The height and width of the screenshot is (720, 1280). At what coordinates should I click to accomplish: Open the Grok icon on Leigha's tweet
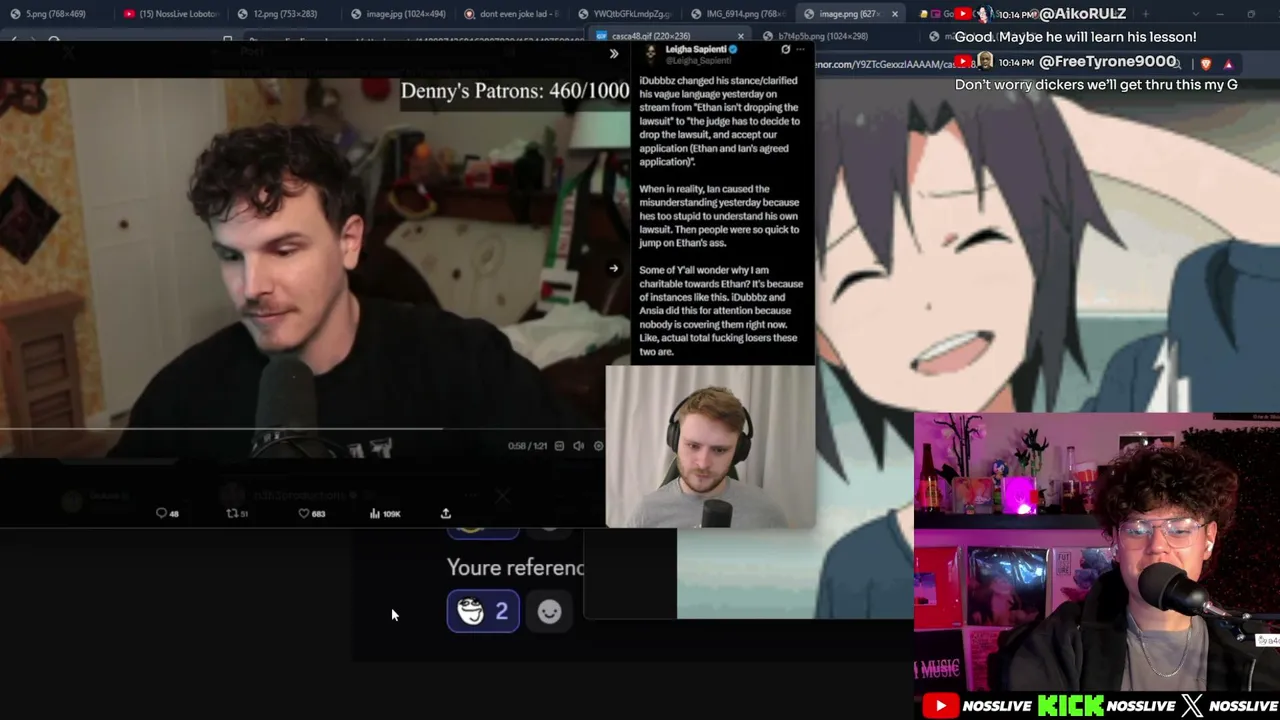point(785,49)
